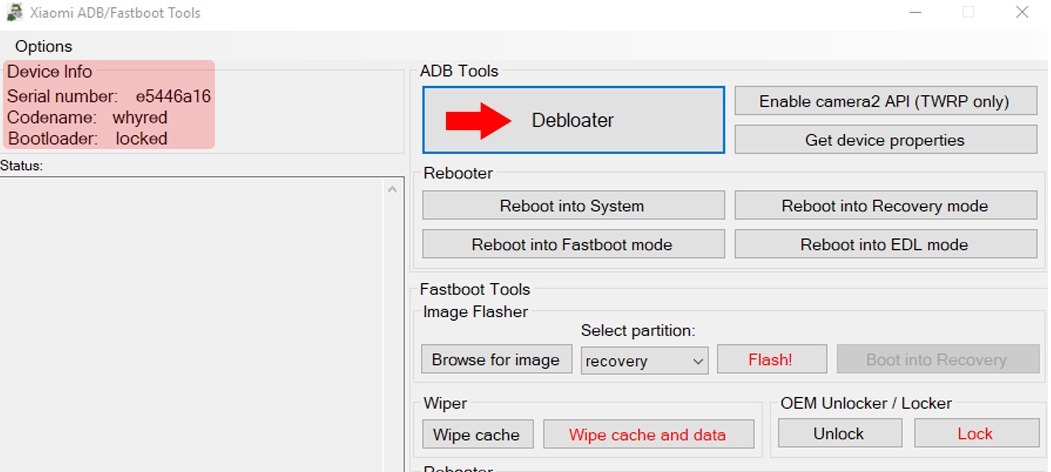Screen dimensions: 1051x472
Task: Click inside the Status log area
Action: click(x=193, y=324)
